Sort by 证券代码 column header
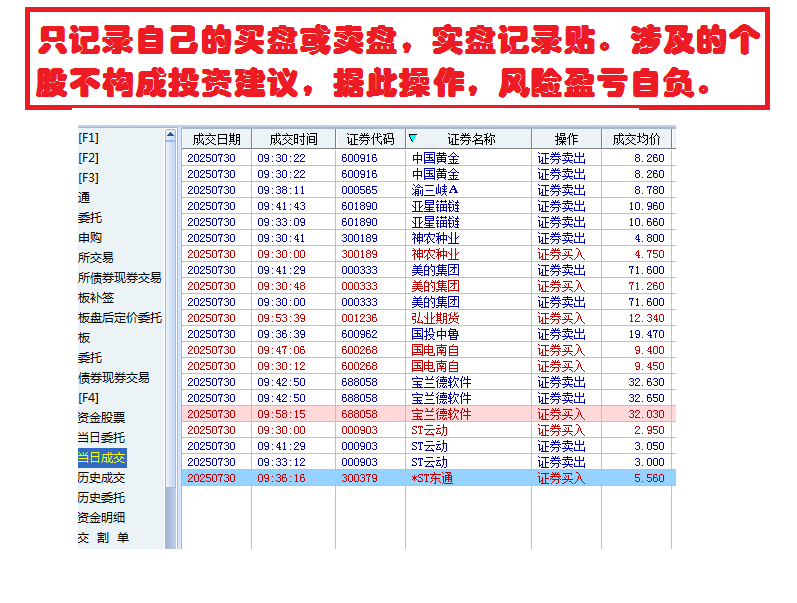797x603 pixels. coord(370,139)
